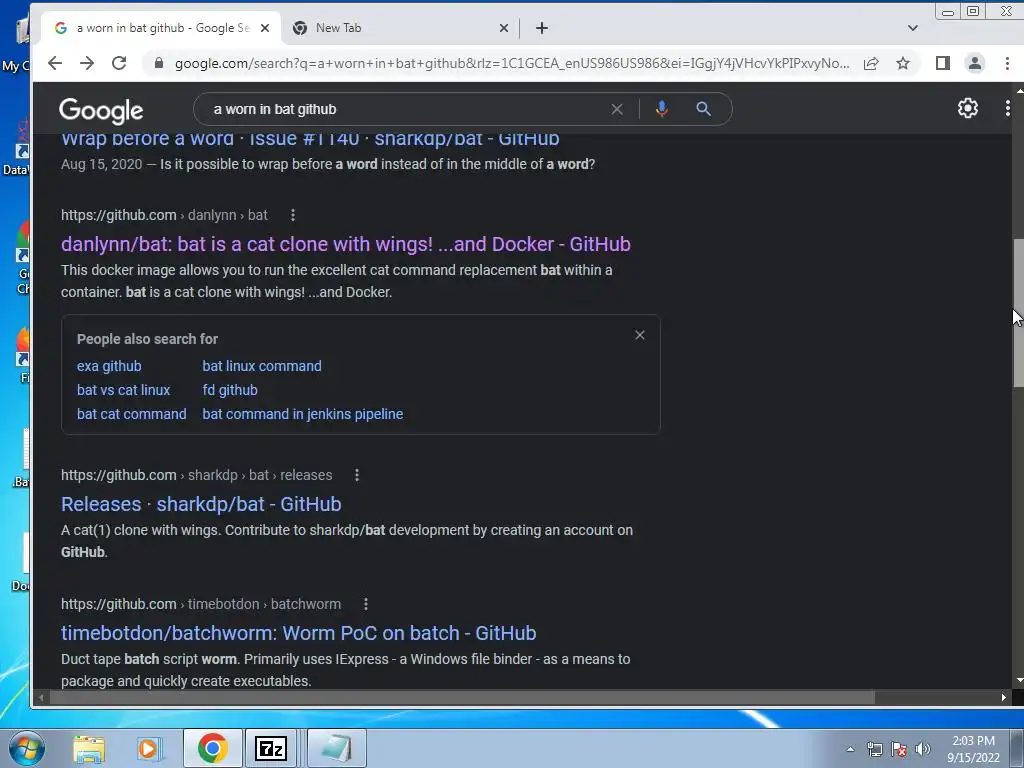Open danlynn/bat cat clone with Docker link
The image size is (1024, 768).
coord(345,244)
